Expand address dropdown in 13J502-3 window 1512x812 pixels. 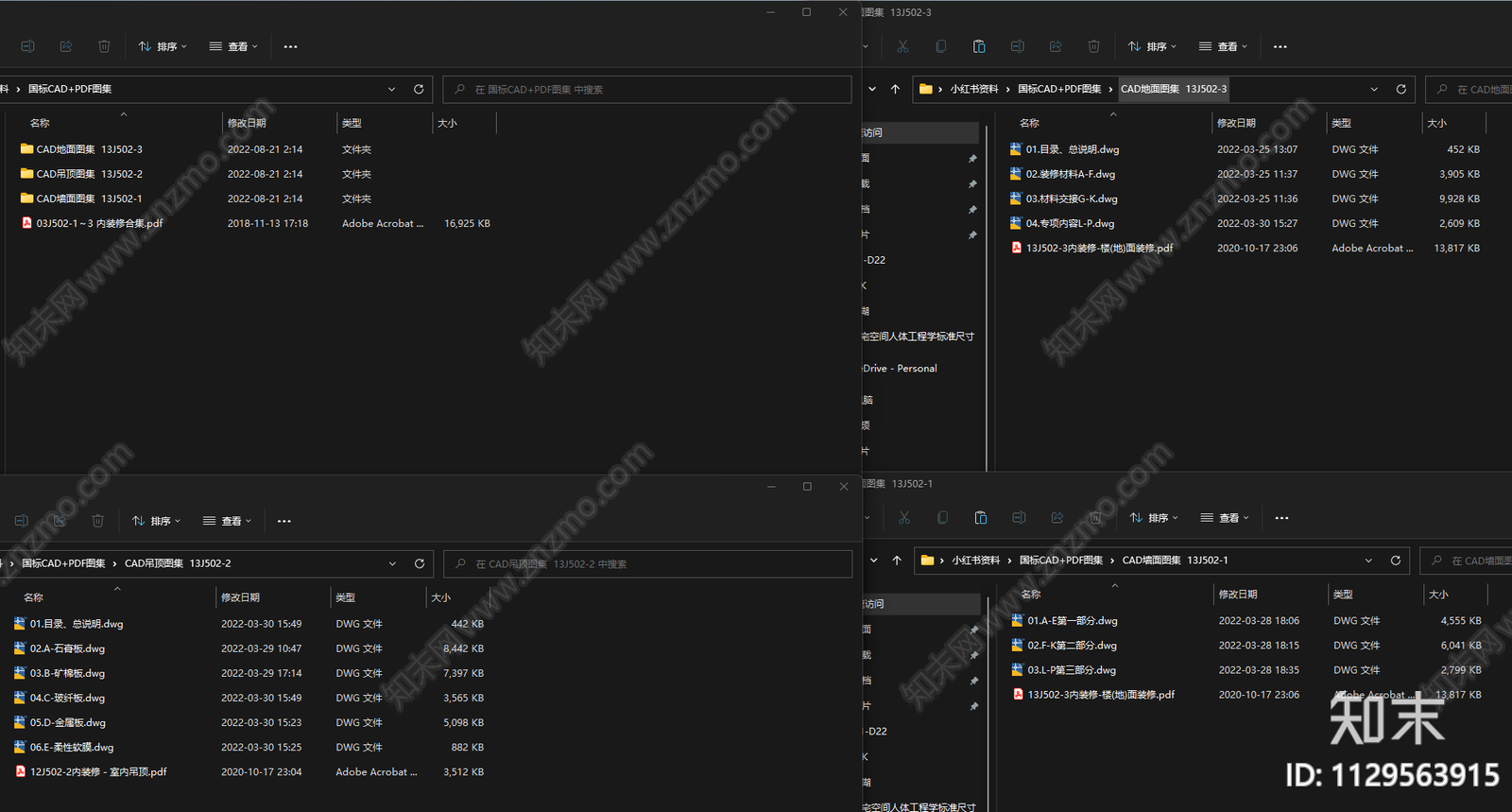pyautogui.click(x=1374, y=89)
